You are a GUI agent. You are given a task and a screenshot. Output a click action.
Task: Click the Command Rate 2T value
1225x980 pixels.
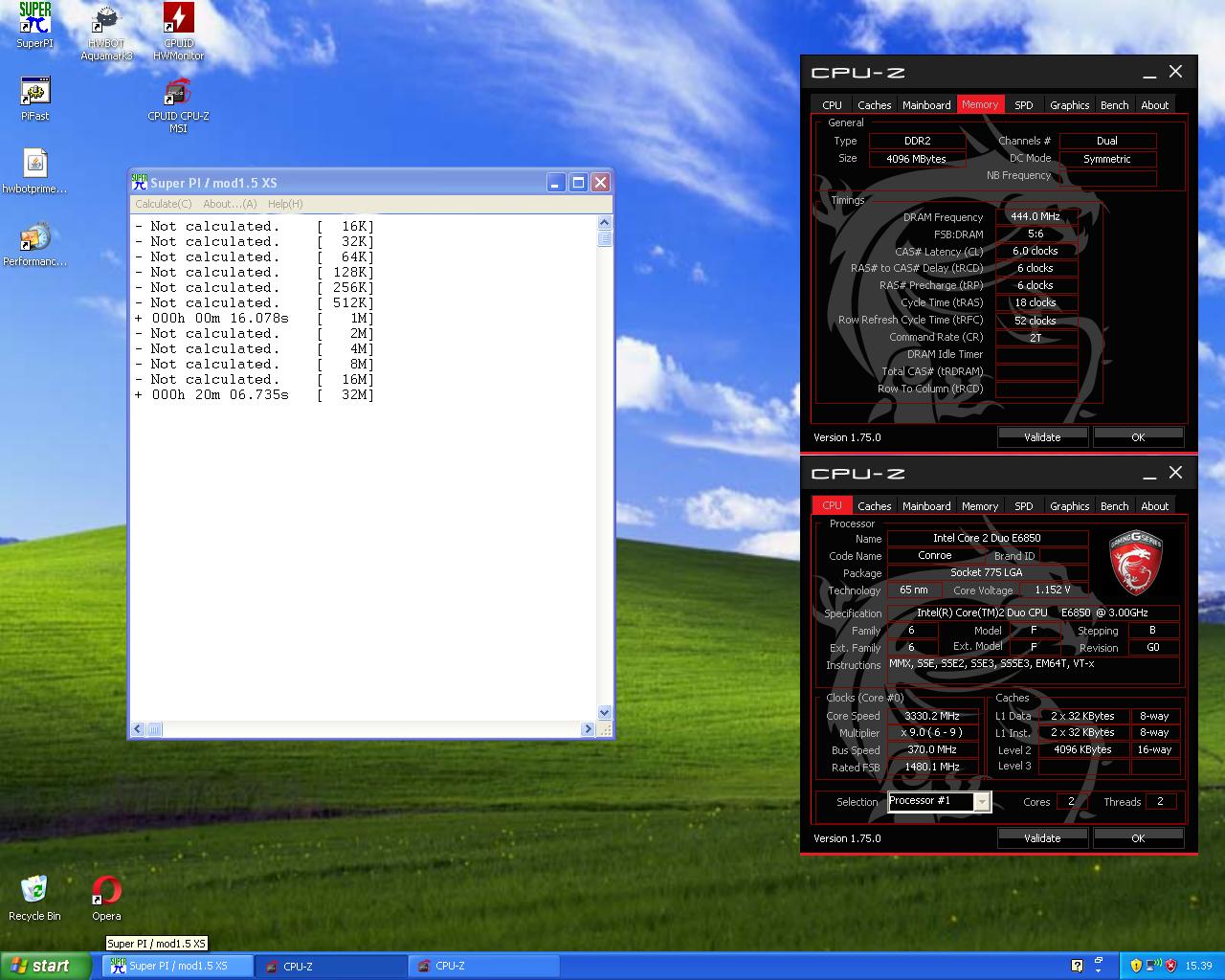point(1036,338)
